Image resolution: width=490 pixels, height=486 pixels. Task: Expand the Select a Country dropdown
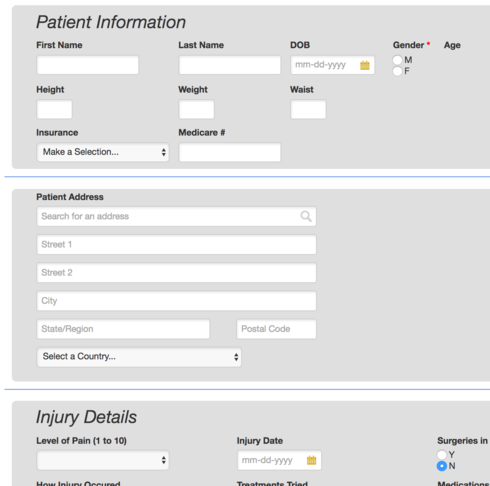[x=139, y=357]
